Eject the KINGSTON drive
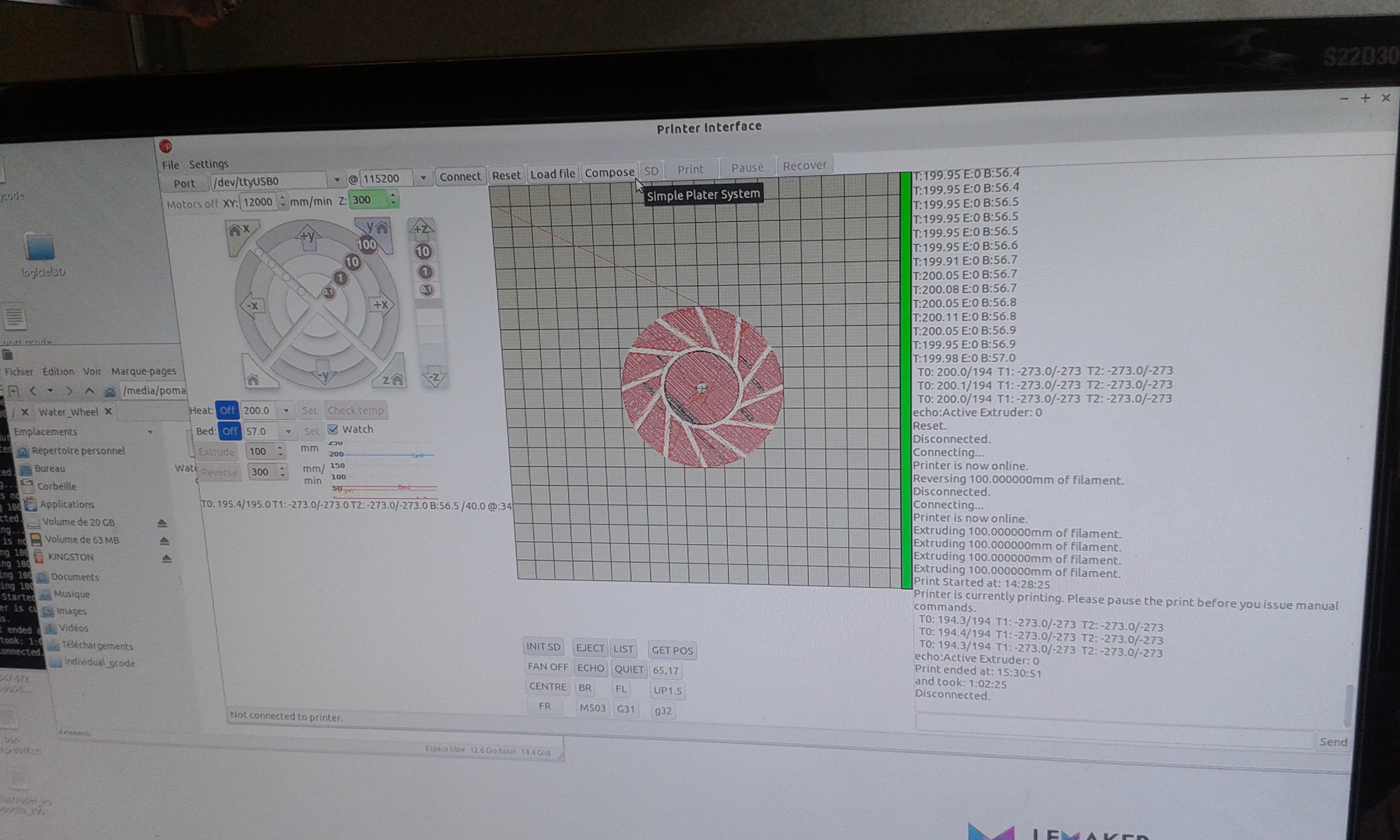This screenshot has width=1400, height=840. (x=166, y=559)
